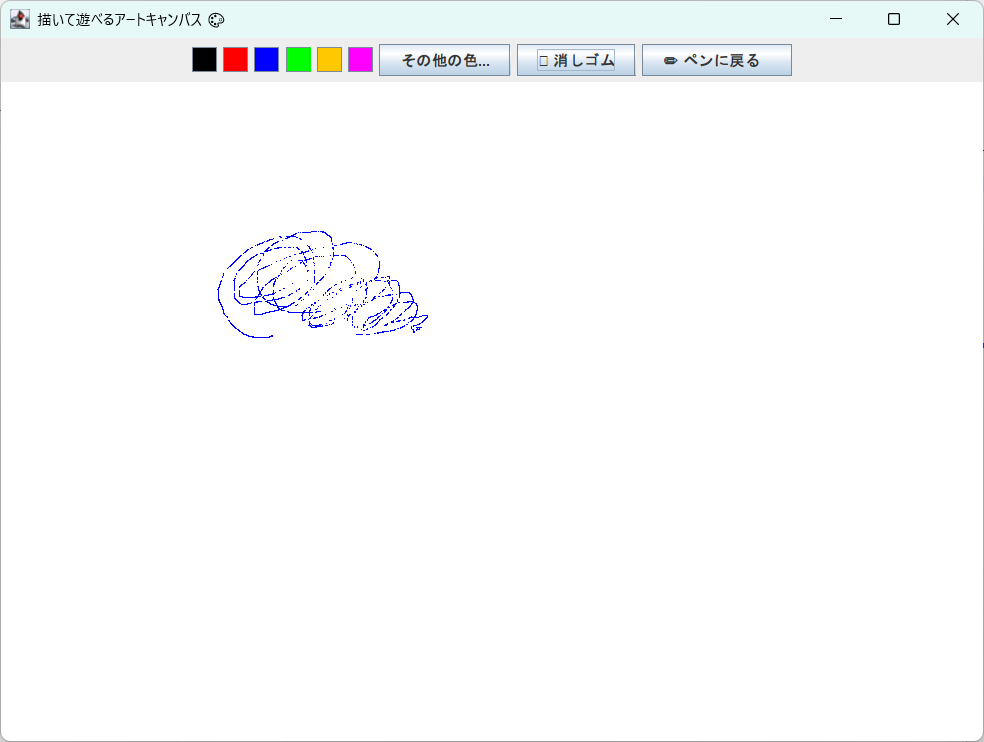Click the art canvas app icon in the title bar

point(19,18)
